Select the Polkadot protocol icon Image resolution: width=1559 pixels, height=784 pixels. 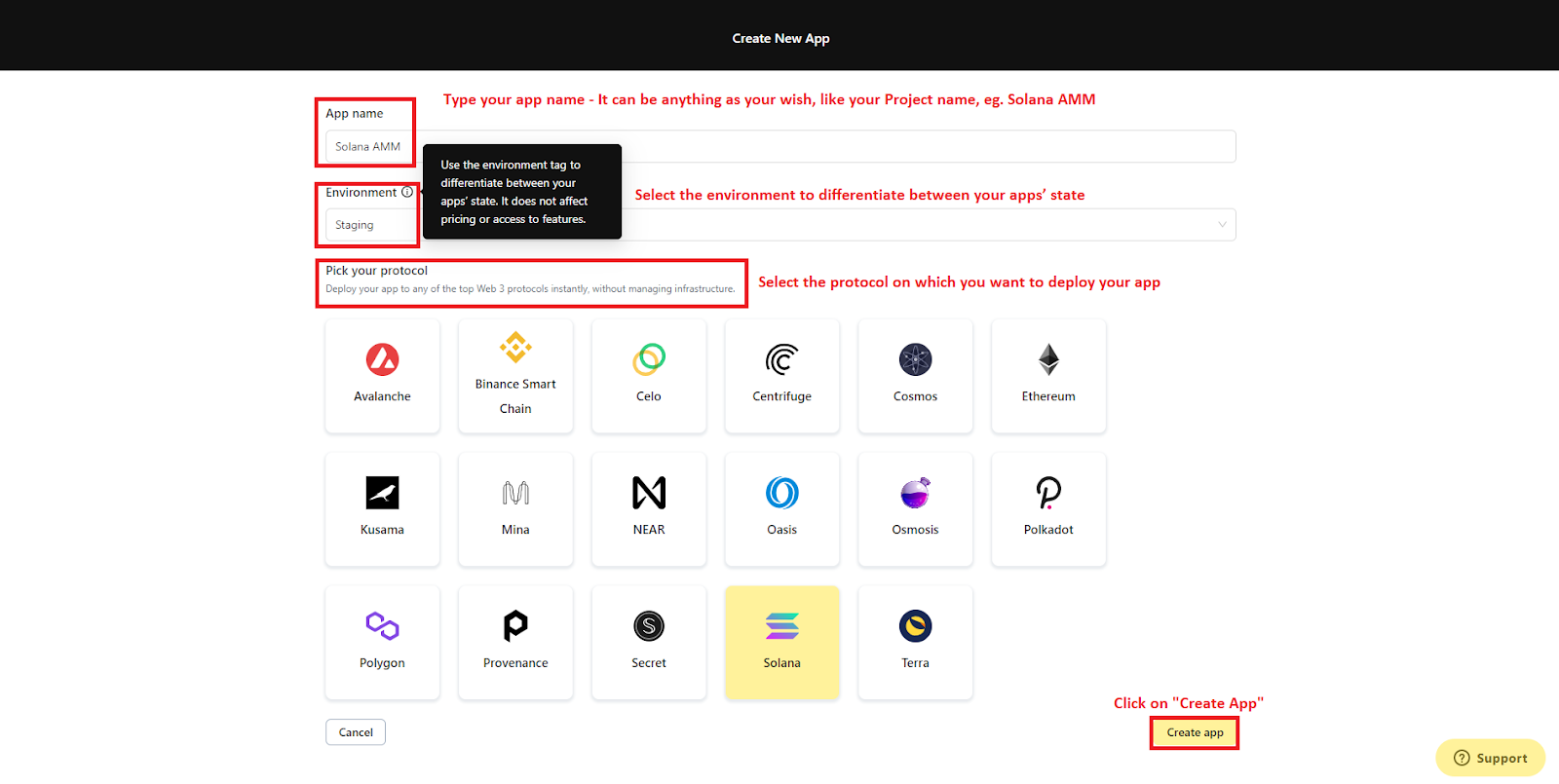coord(1048,493)
